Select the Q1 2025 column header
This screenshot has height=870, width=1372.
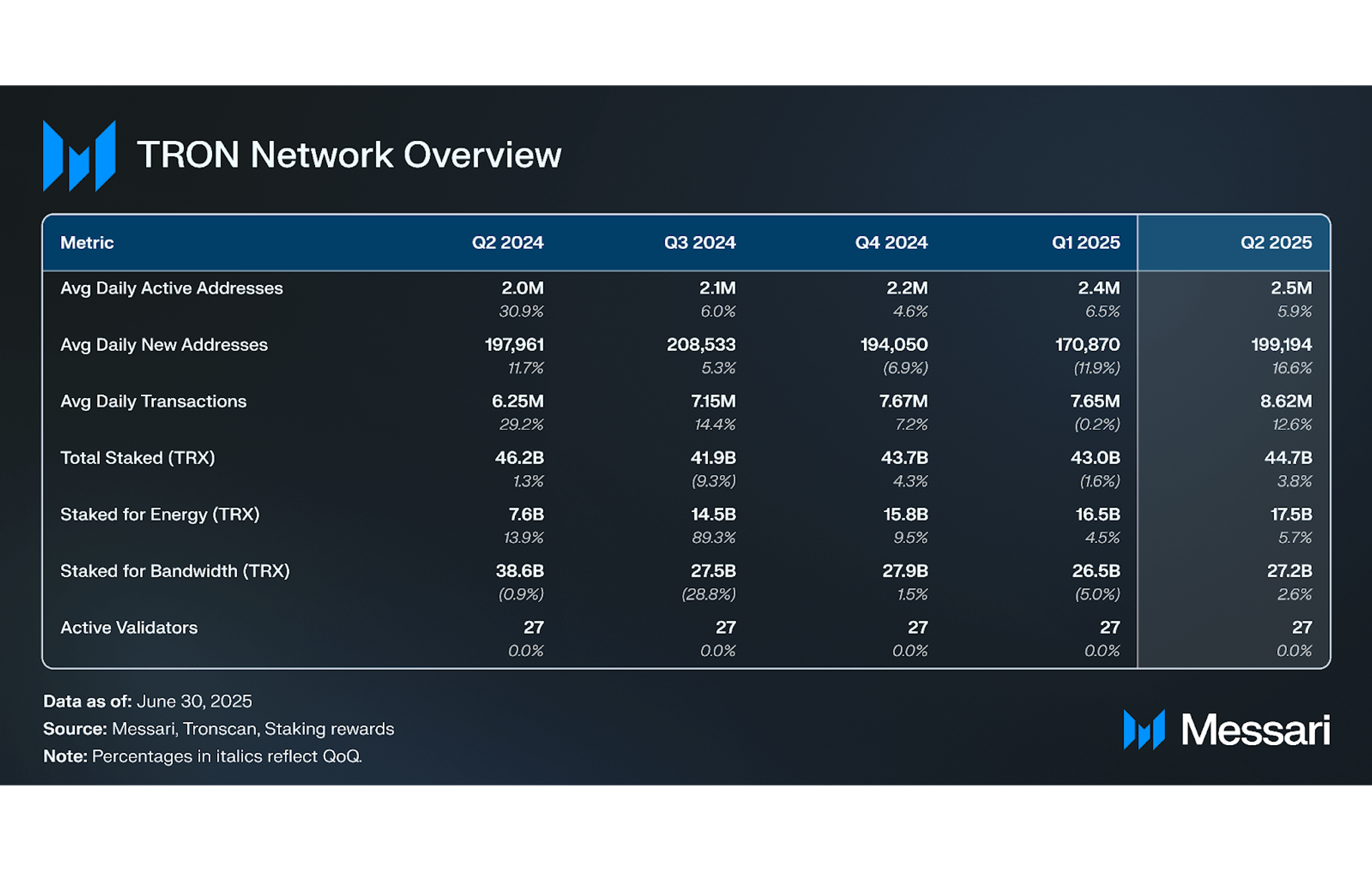(1086, 243)
